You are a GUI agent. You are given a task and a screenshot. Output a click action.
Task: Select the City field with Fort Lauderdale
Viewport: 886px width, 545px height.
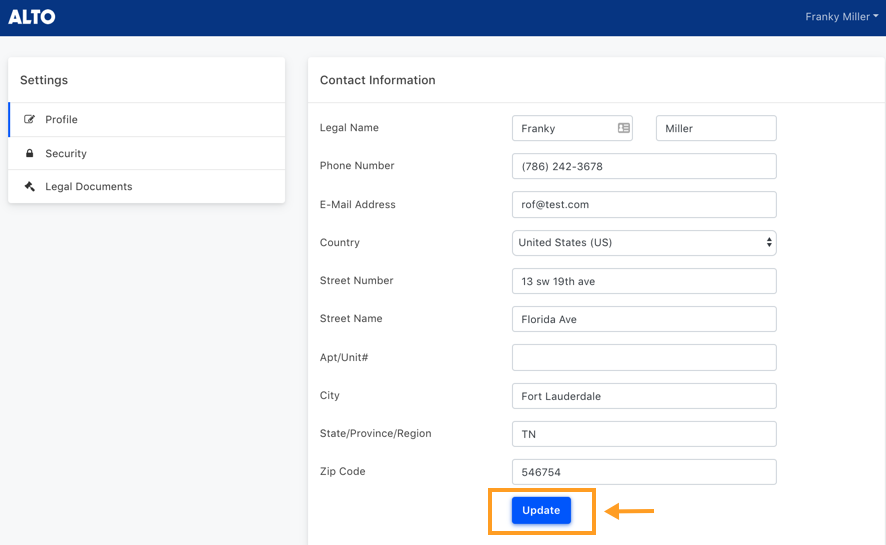coord(644,396)
